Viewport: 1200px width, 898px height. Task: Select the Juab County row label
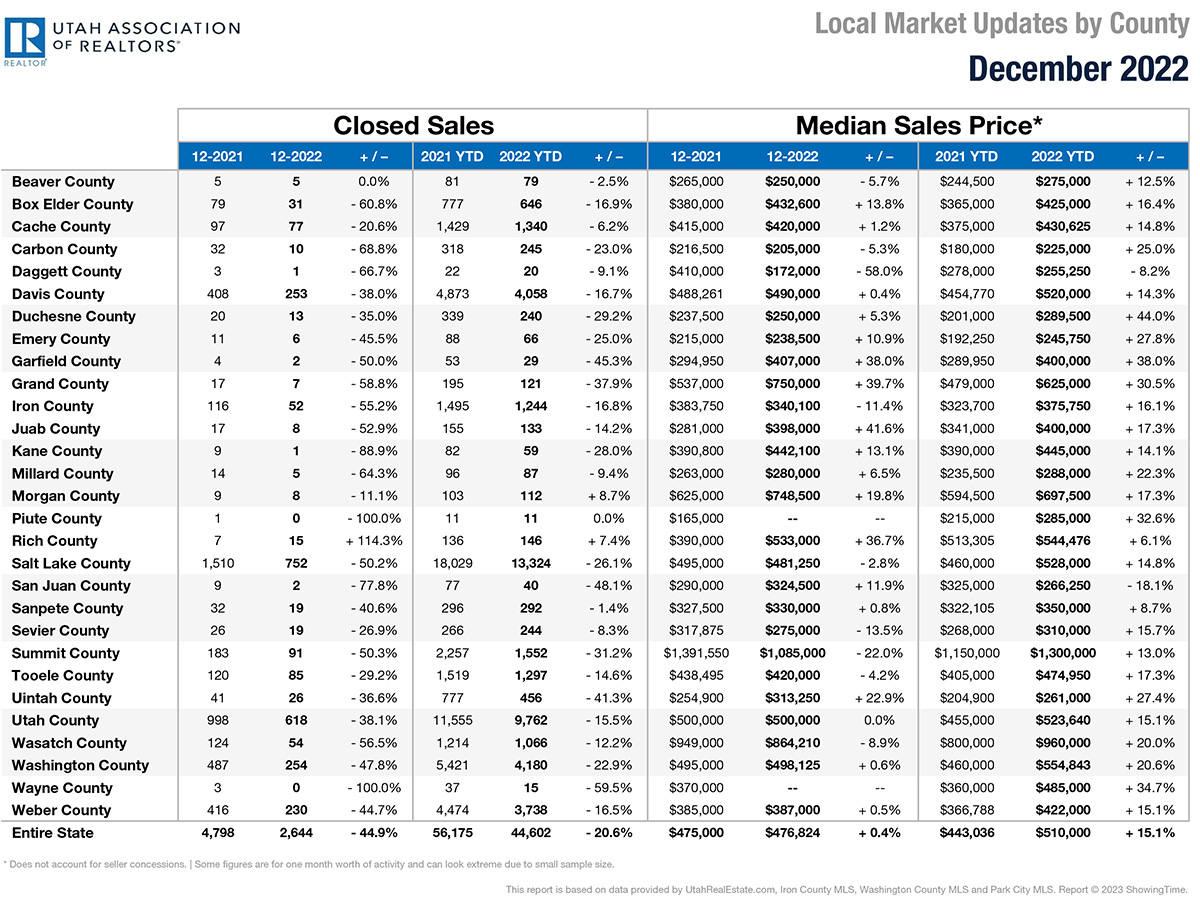[56, 429]
